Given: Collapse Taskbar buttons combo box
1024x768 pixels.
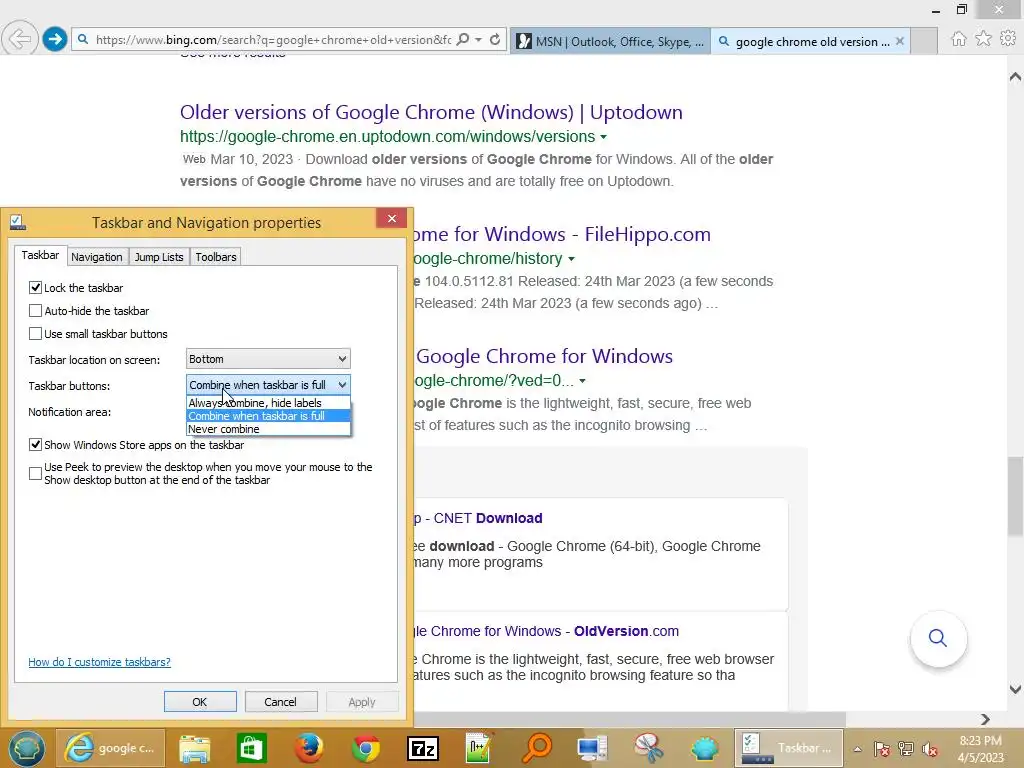Looking at the screenshot, I should [268, 385].
